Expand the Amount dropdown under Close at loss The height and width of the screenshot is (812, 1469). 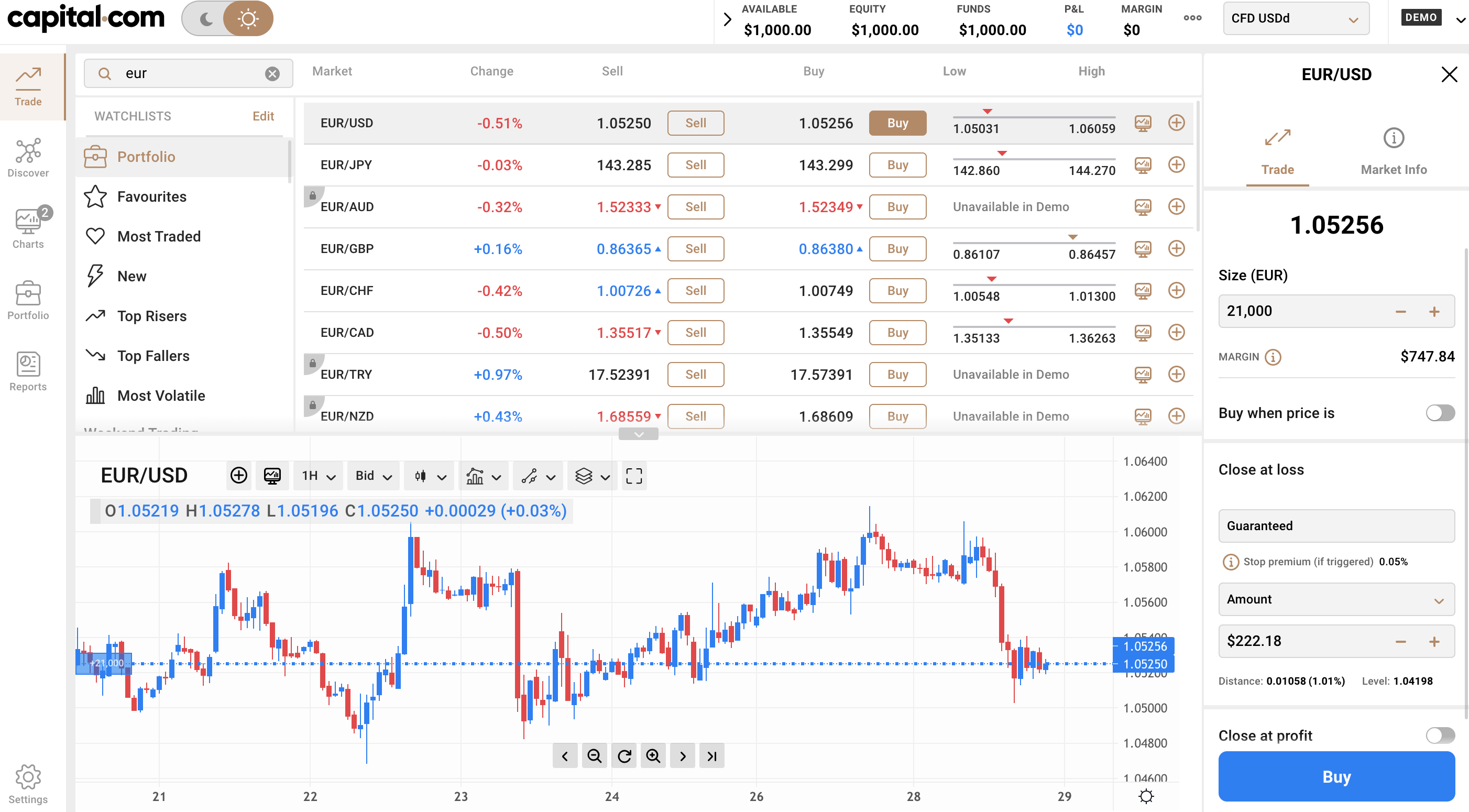point(1335,599)
